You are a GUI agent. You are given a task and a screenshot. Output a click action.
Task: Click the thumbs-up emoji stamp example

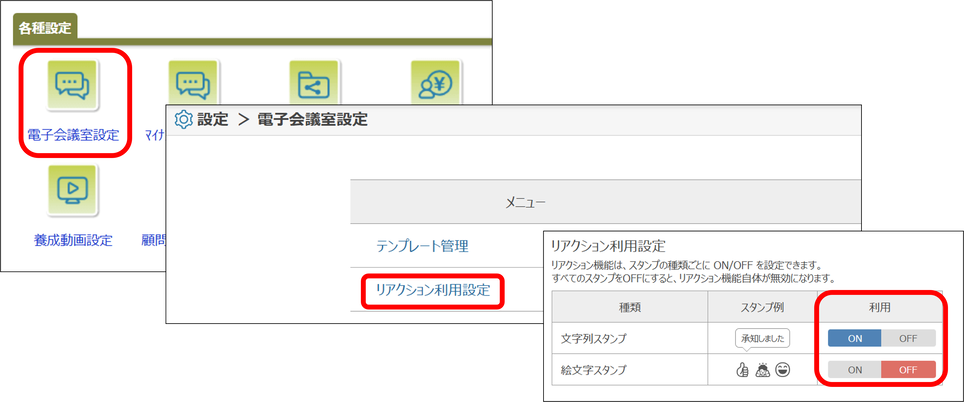tap(742, 370)
